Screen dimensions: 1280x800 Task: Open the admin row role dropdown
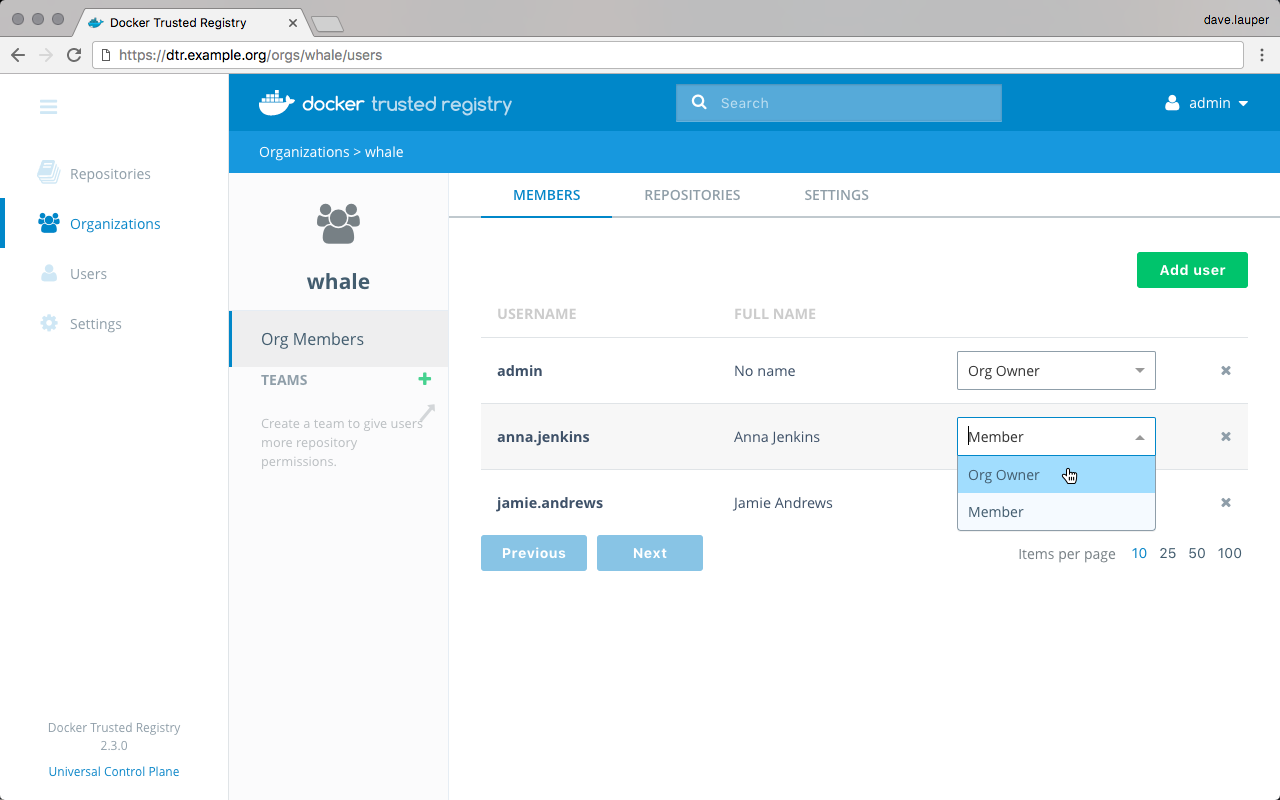click(x=1055, y=371)
